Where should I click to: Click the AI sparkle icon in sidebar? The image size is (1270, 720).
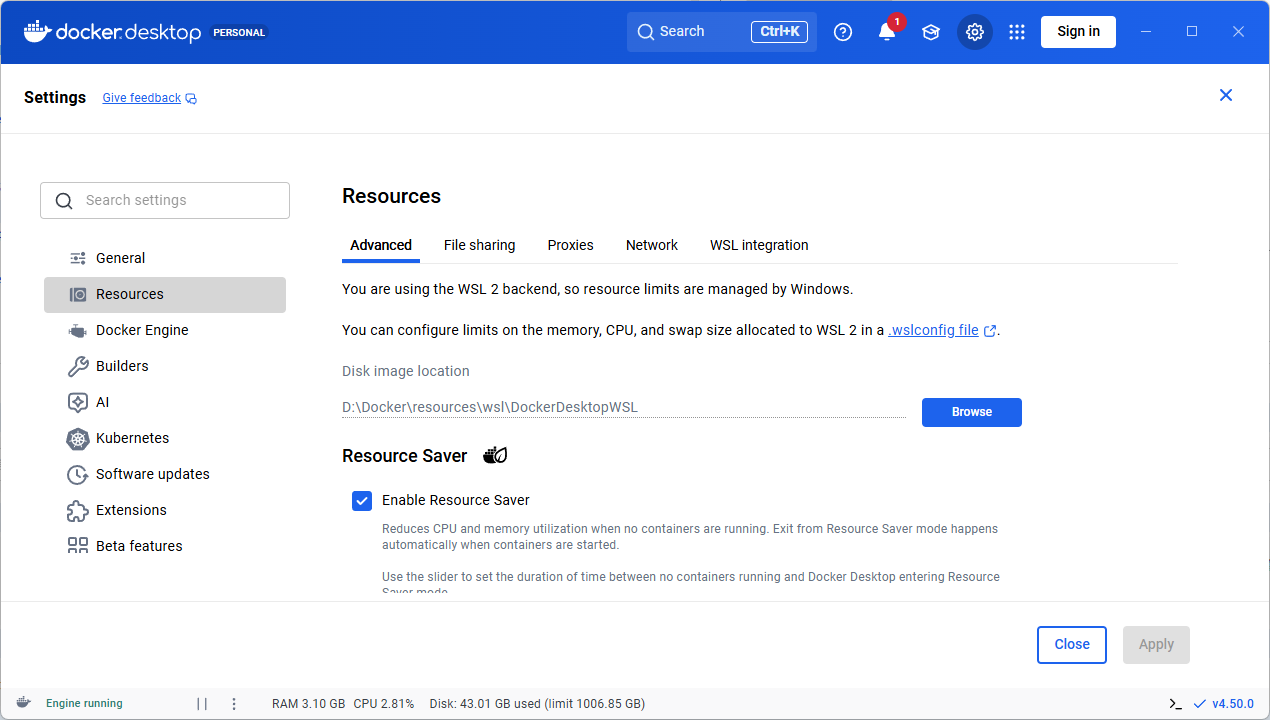78,402
